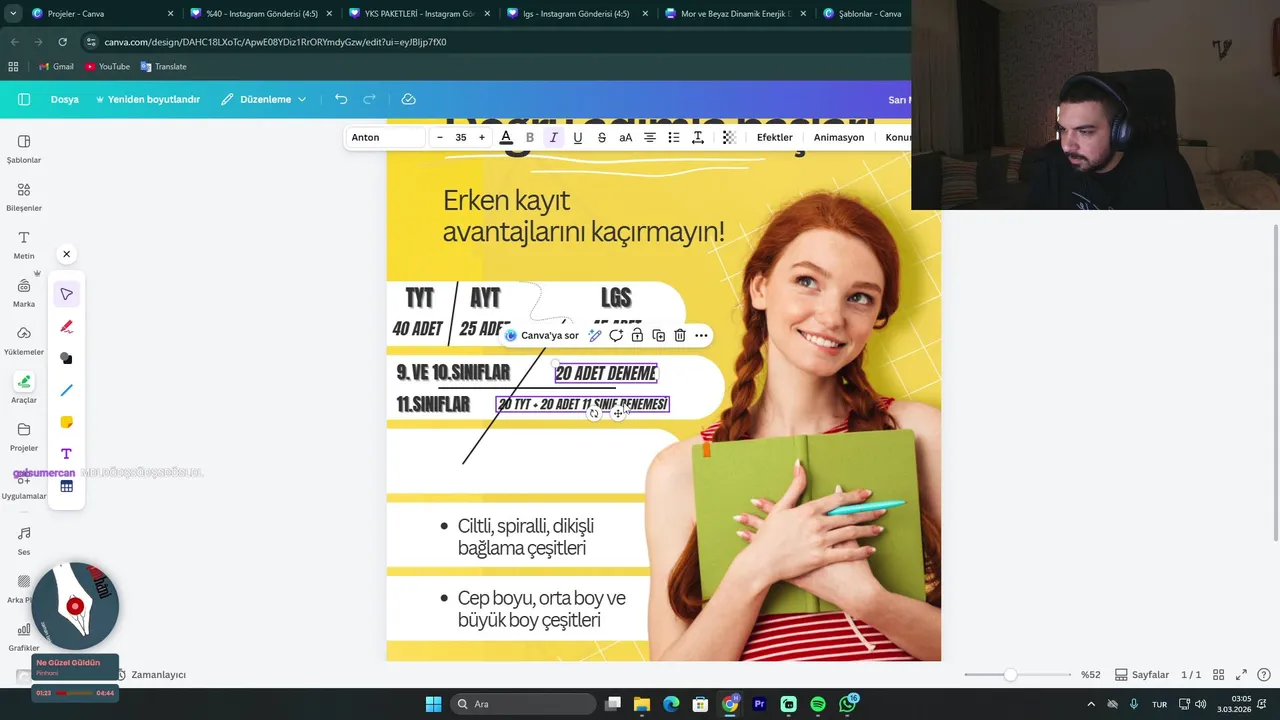Open the YouTube bookmark
The height and width of the screenshot is (720, 1280).
tap(107, 66)
